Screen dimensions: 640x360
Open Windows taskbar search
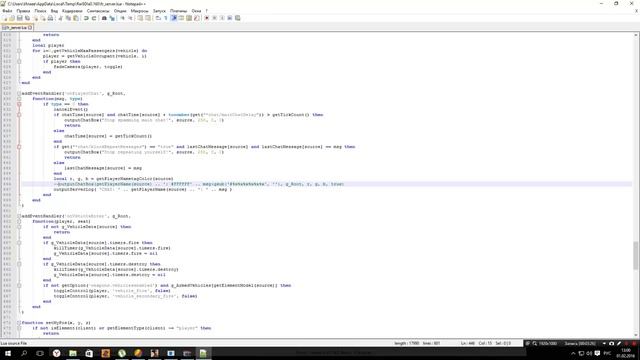pos(24,353)
